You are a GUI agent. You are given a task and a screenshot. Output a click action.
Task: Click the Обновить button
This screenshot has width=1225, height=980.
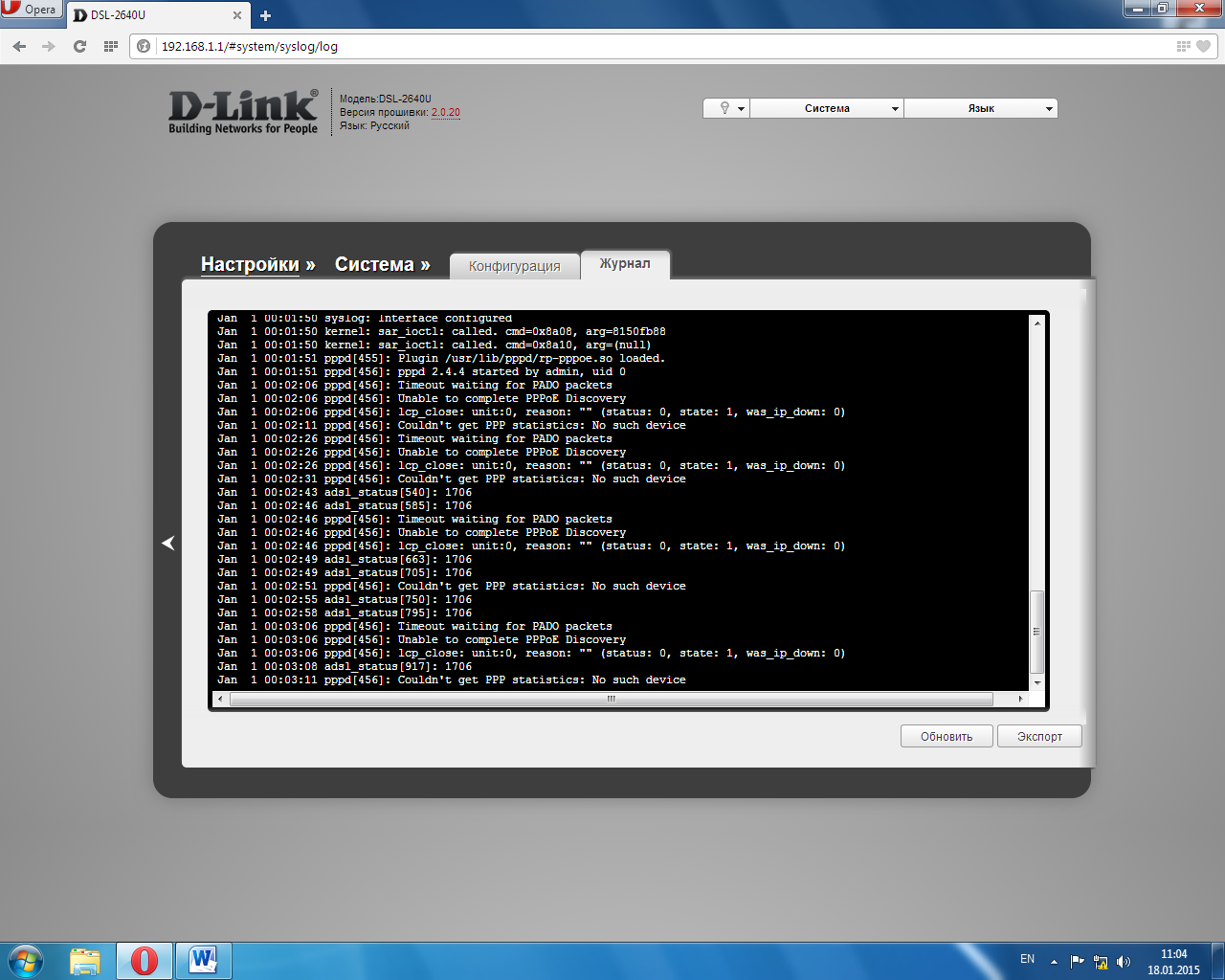click(x=947, y=736)
